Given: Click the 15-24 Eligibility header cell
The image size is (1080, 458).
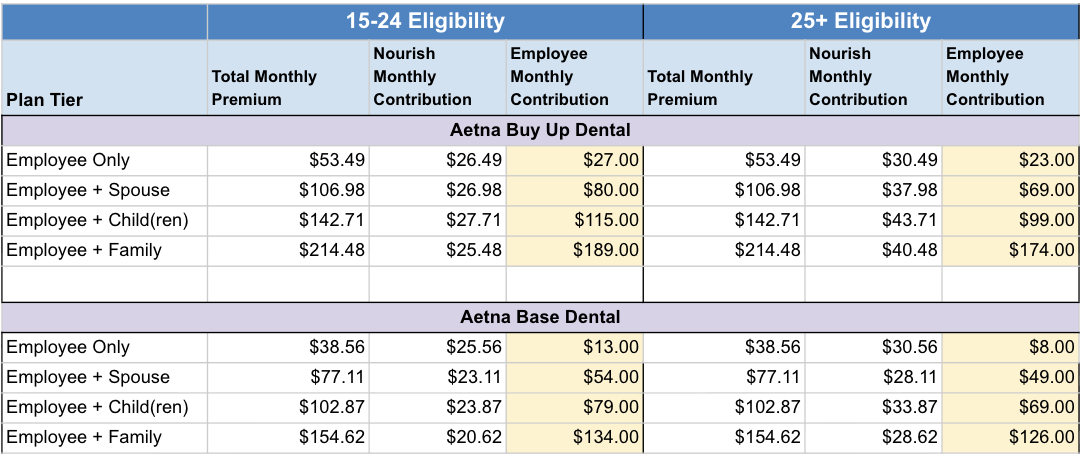Looking at the screenshot, I should coord(425,21).
